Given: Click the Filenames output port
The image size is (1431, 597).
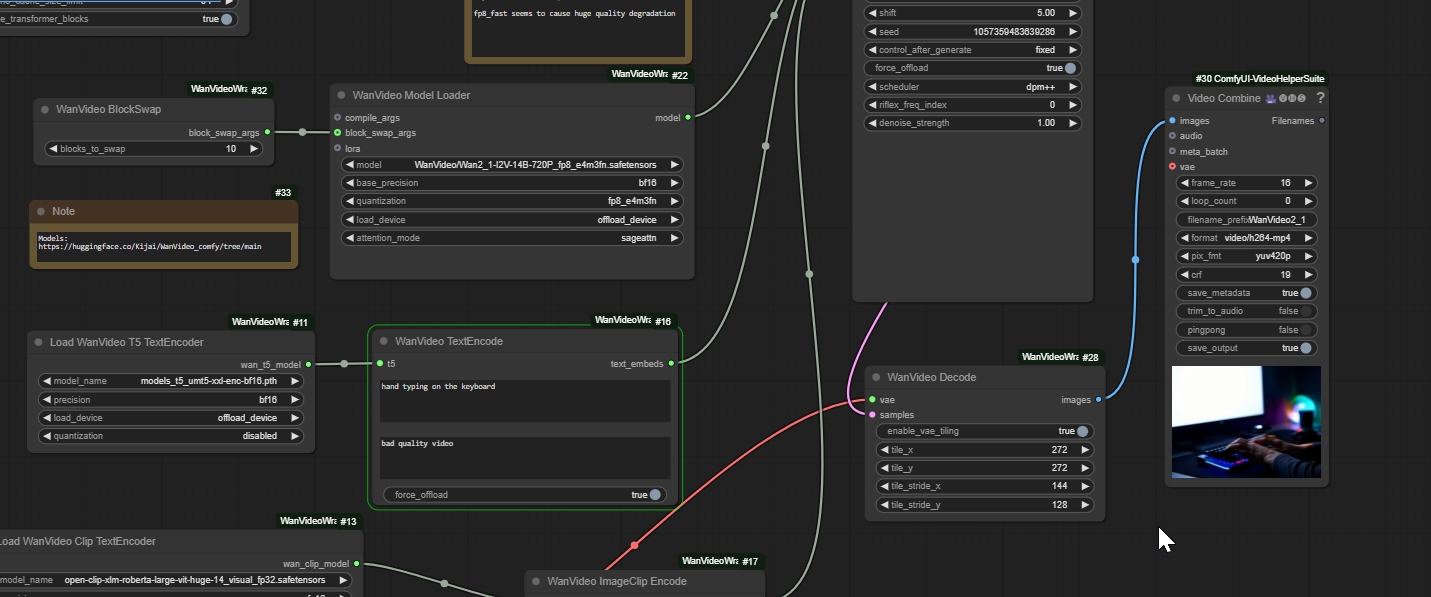Looking at the screenshot, I should (1322, 121).
